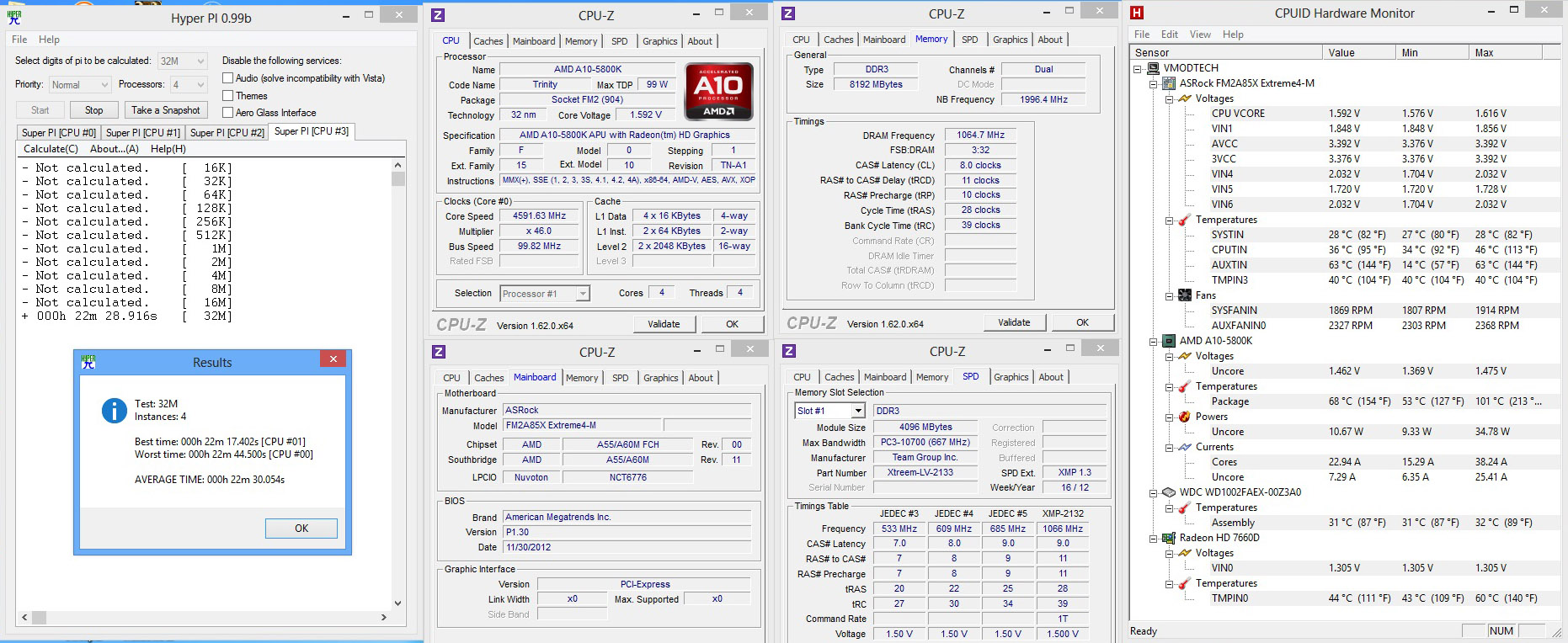Click the WDC WD1002FAEX hard drive icon
This screenshot has height=643, width=1568.
(1169, 492)
